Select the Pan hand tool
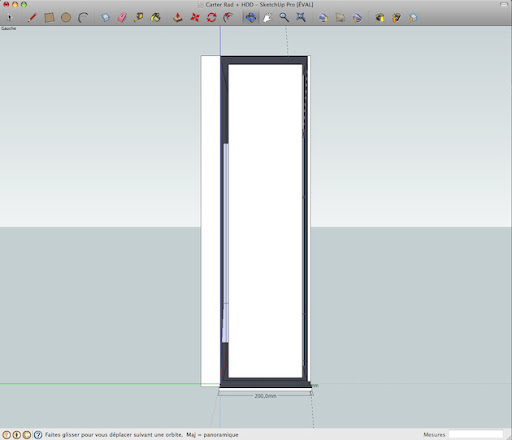Viewport: 512px width, 440px height. (267, 17)
